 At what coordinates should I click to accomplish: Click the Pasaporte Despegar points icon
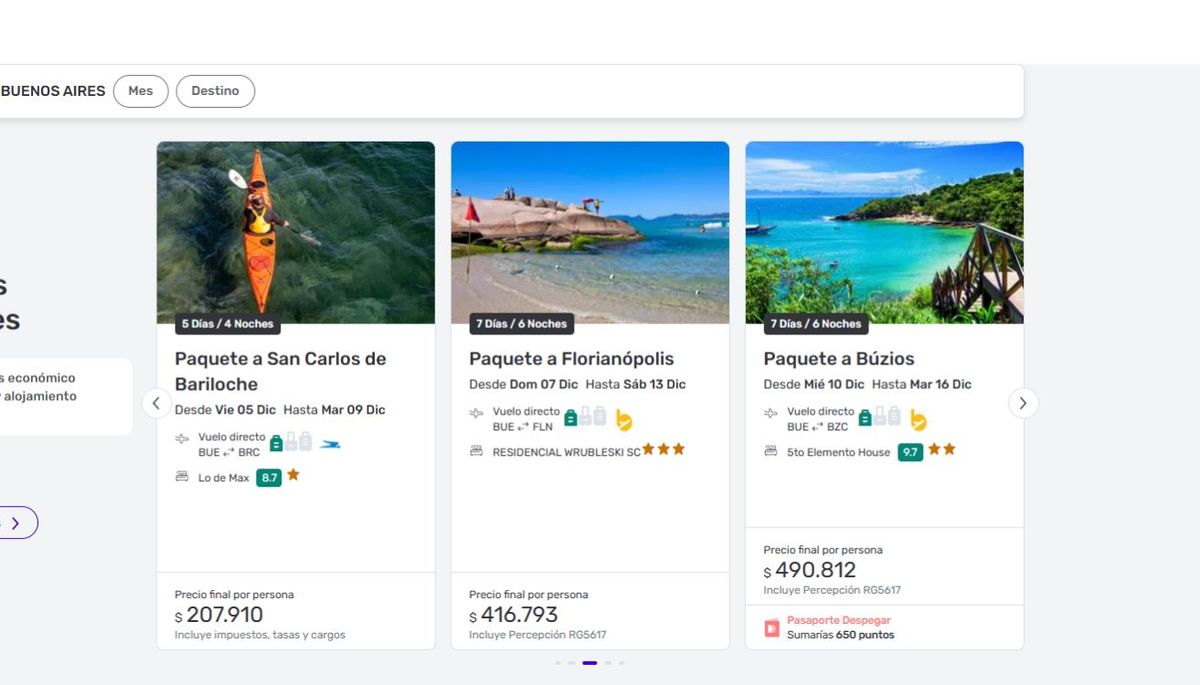click(771, 628)
